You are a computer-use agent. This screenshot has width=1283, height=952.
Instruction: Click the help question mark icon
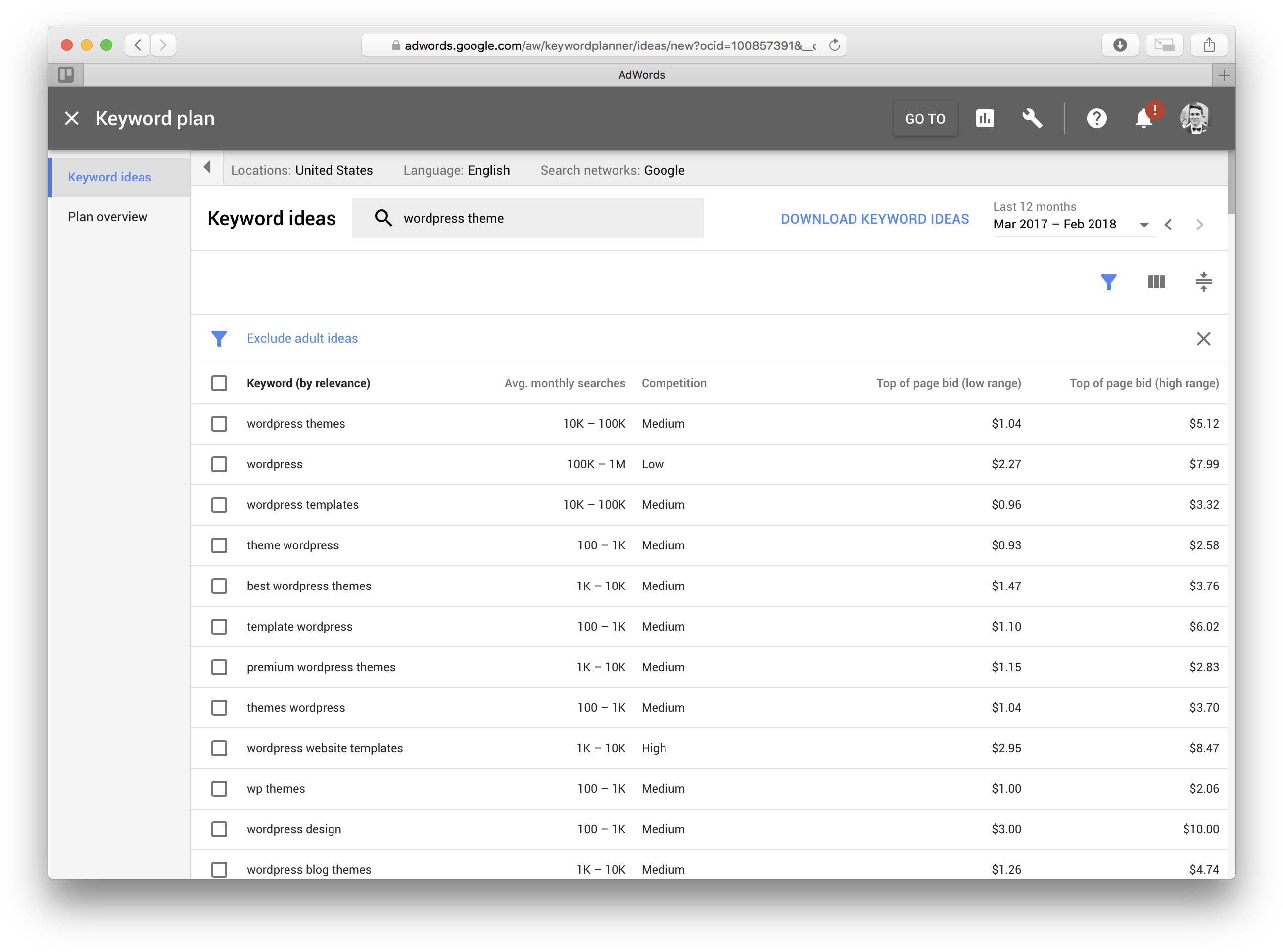(x=1096, y=119)
